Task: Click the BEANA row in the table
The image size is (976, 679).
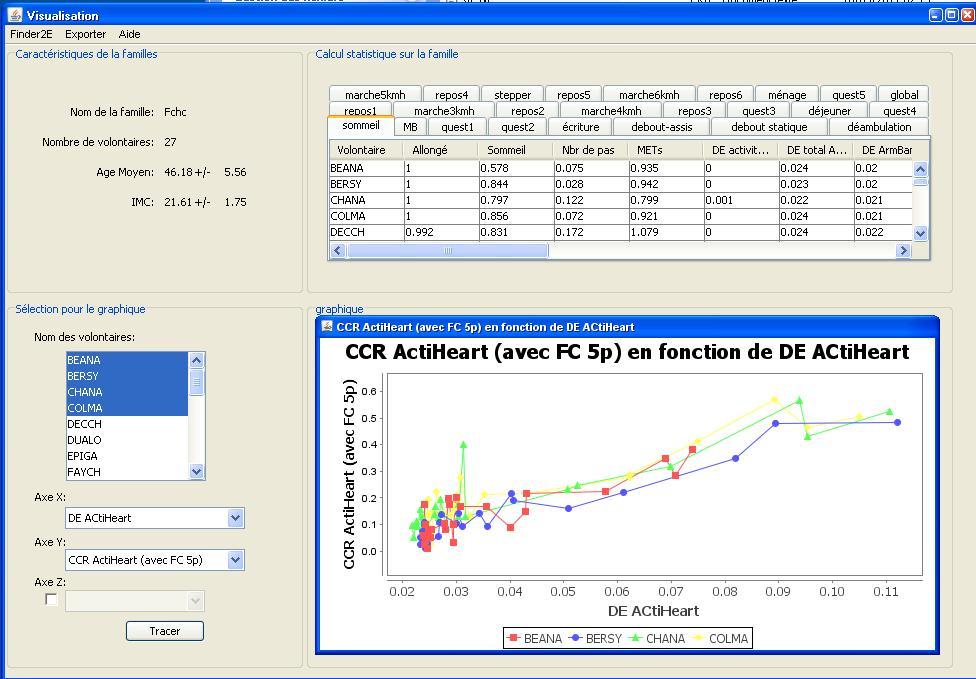Action: click(621, 168)
